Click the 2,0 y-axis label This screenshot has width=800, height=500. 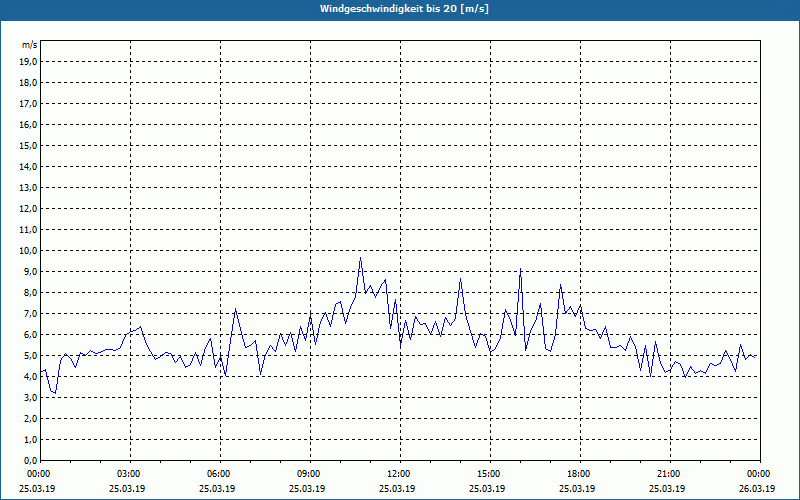point(31,418)
